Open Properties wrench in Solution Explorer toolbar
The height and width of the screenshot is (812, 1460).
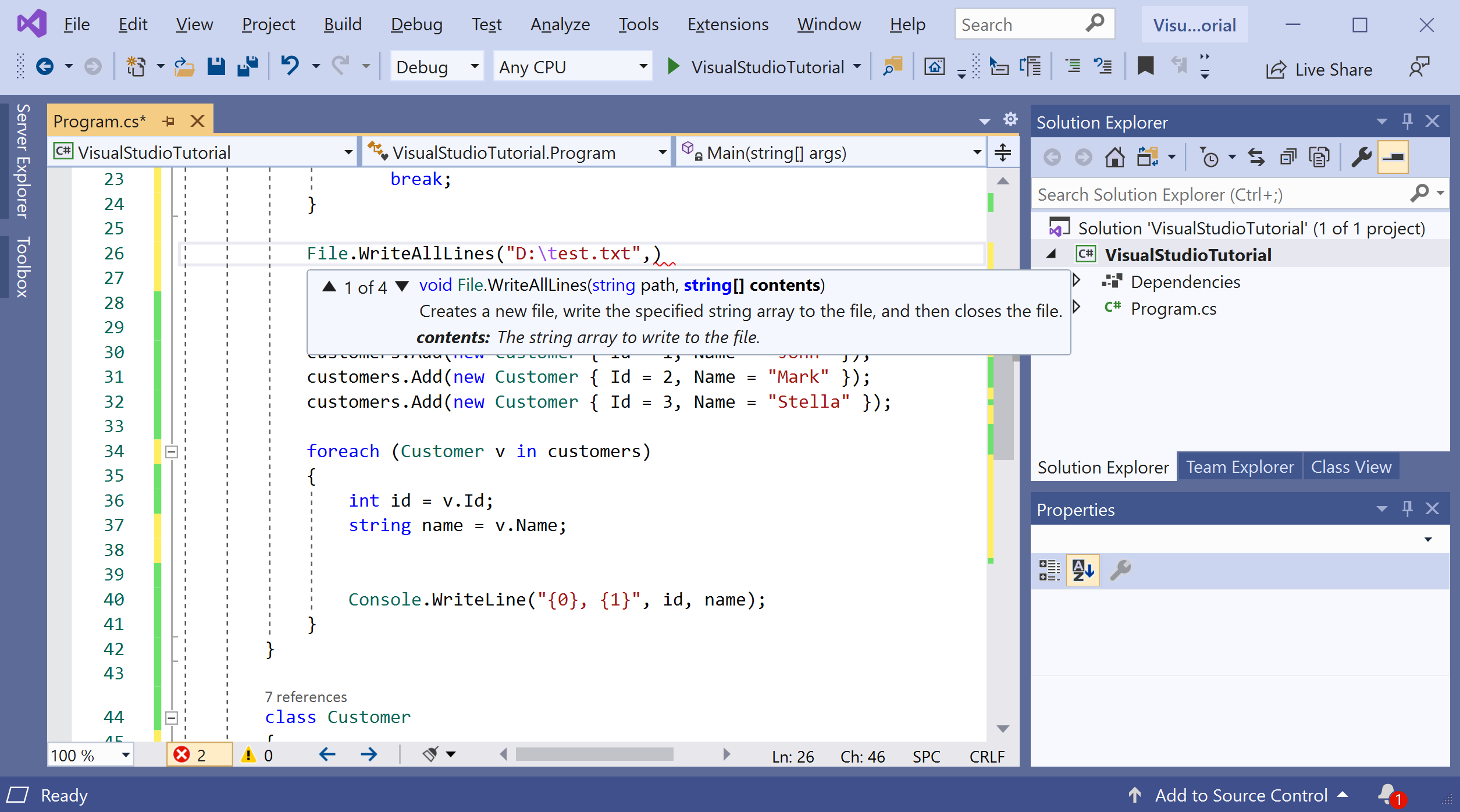[1361, 158]
